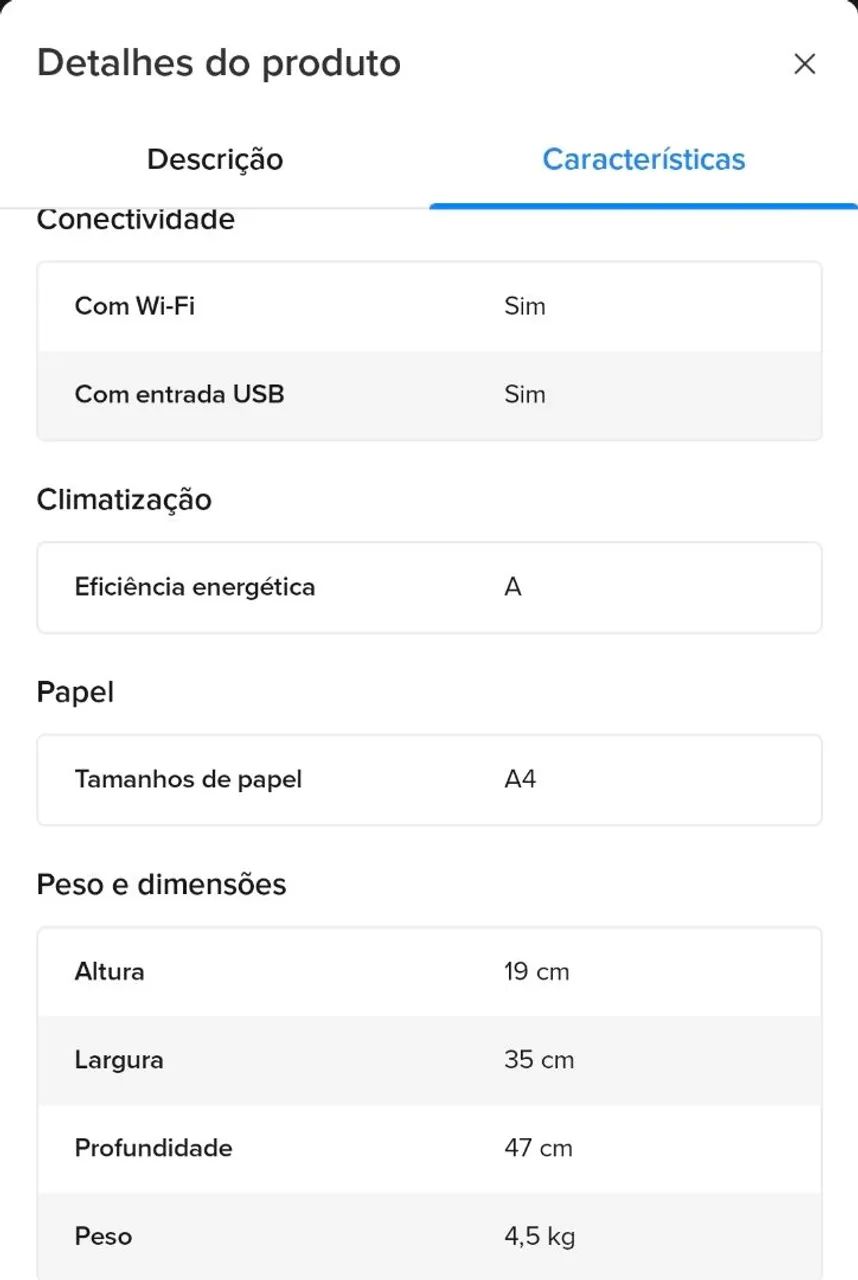Image resolution: width=858 pixels, height=1280 pixels.
Task: Click the 47 cm depth value
Action: point(539,1148)
